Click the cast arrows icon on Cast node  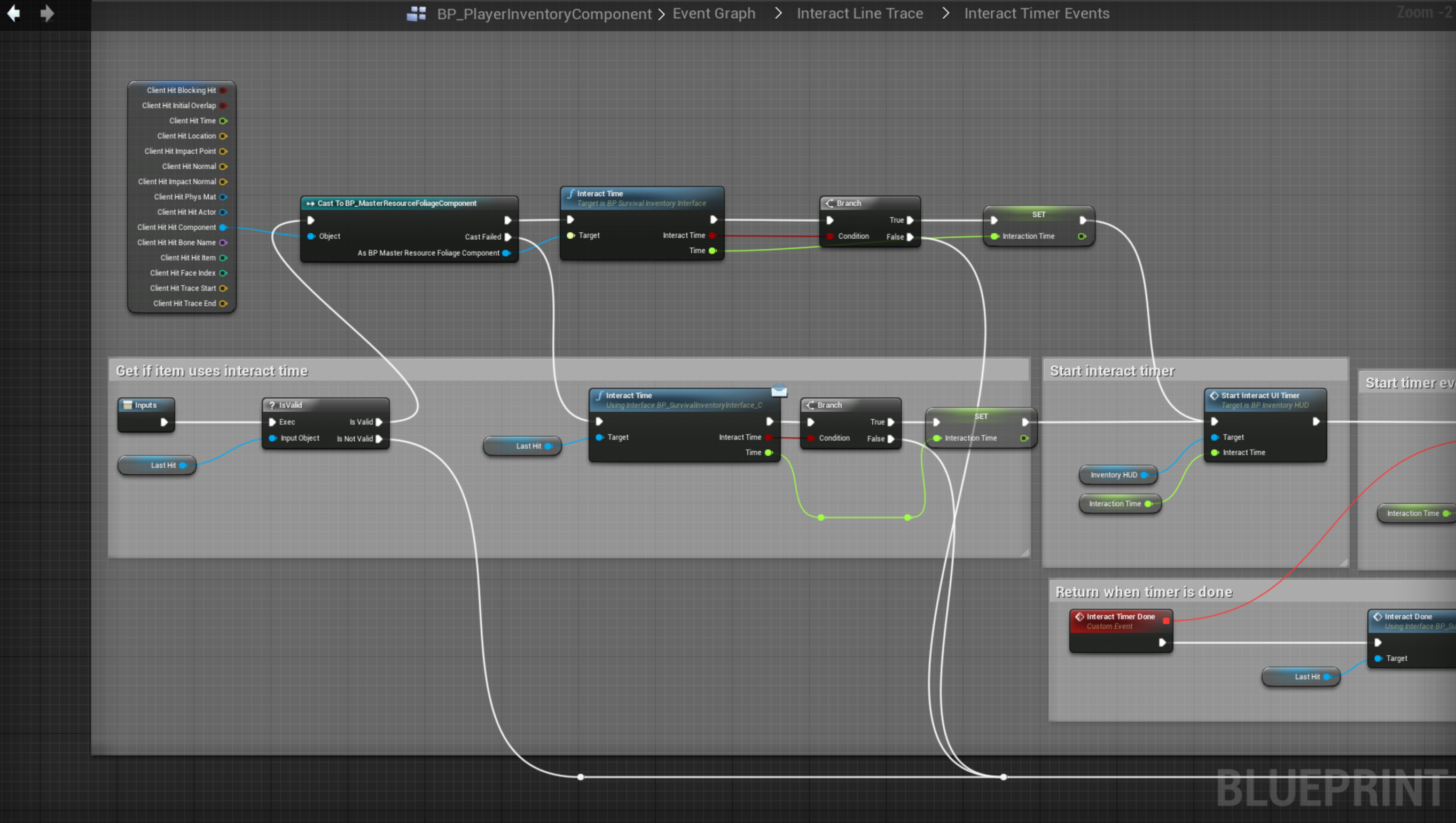coord(310,203)
